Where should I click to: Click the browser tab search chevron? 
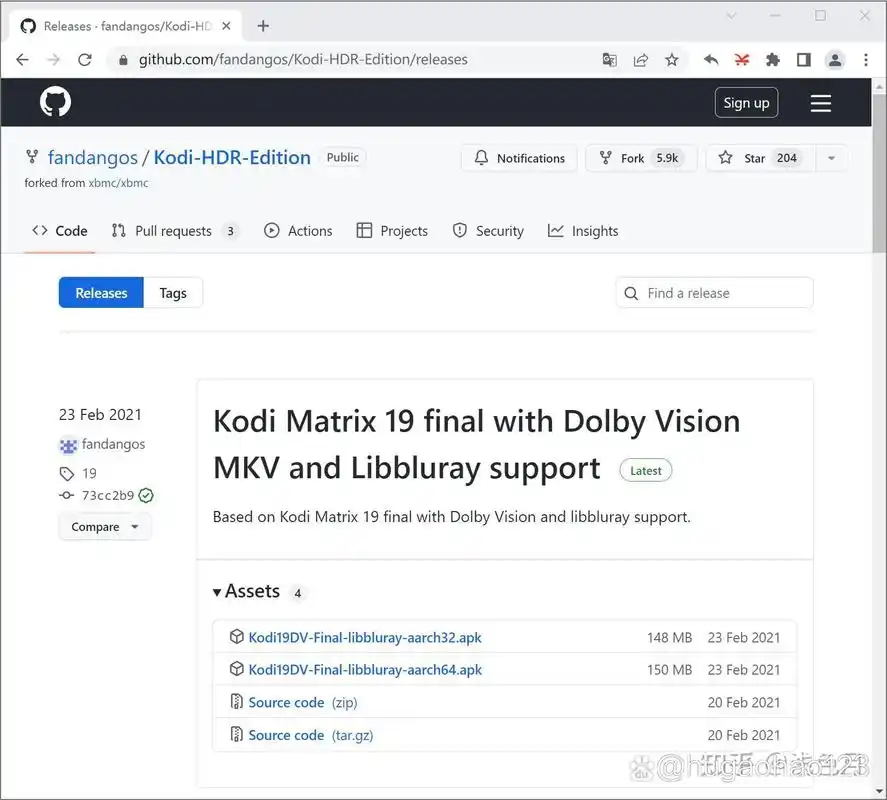[731, 16]
